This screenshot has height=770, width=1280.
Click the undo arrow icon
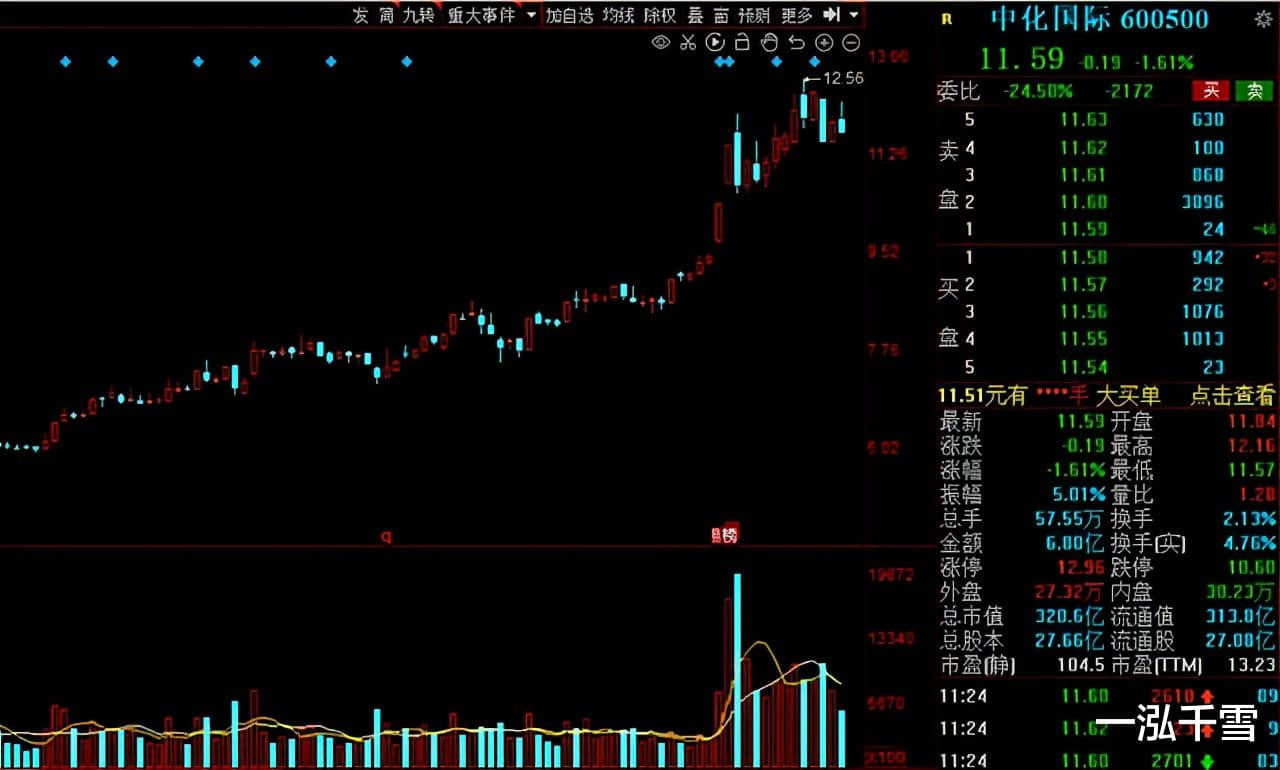click(x=796, y=42)
